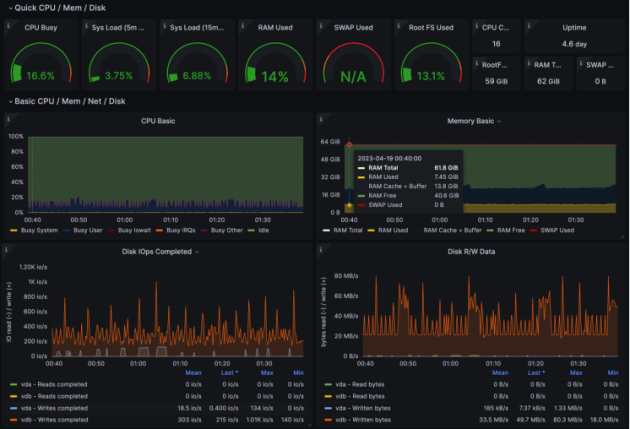This screenshot has width=630, height=429.
Task: Click the info icon on Root FS Used panel
Action: point(400,24)
